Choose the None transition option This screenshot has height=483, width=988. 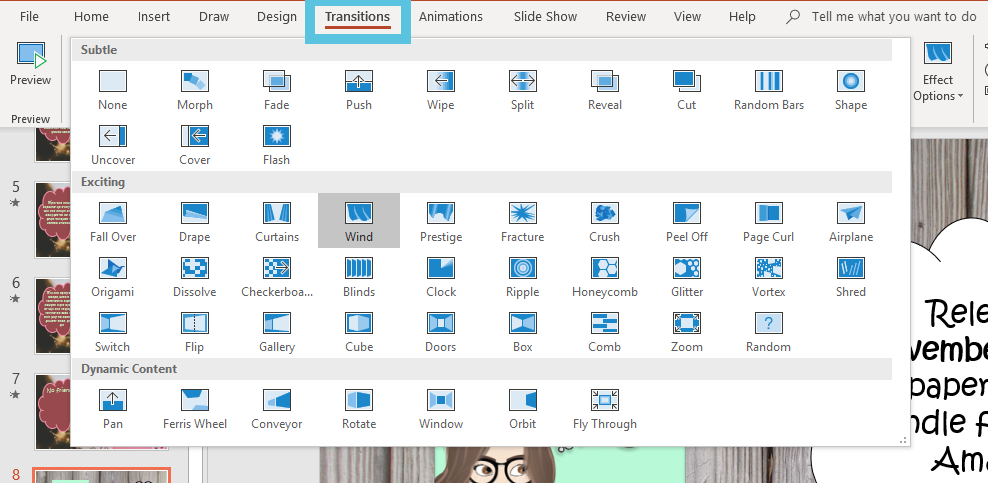click(x=113, y=90)
